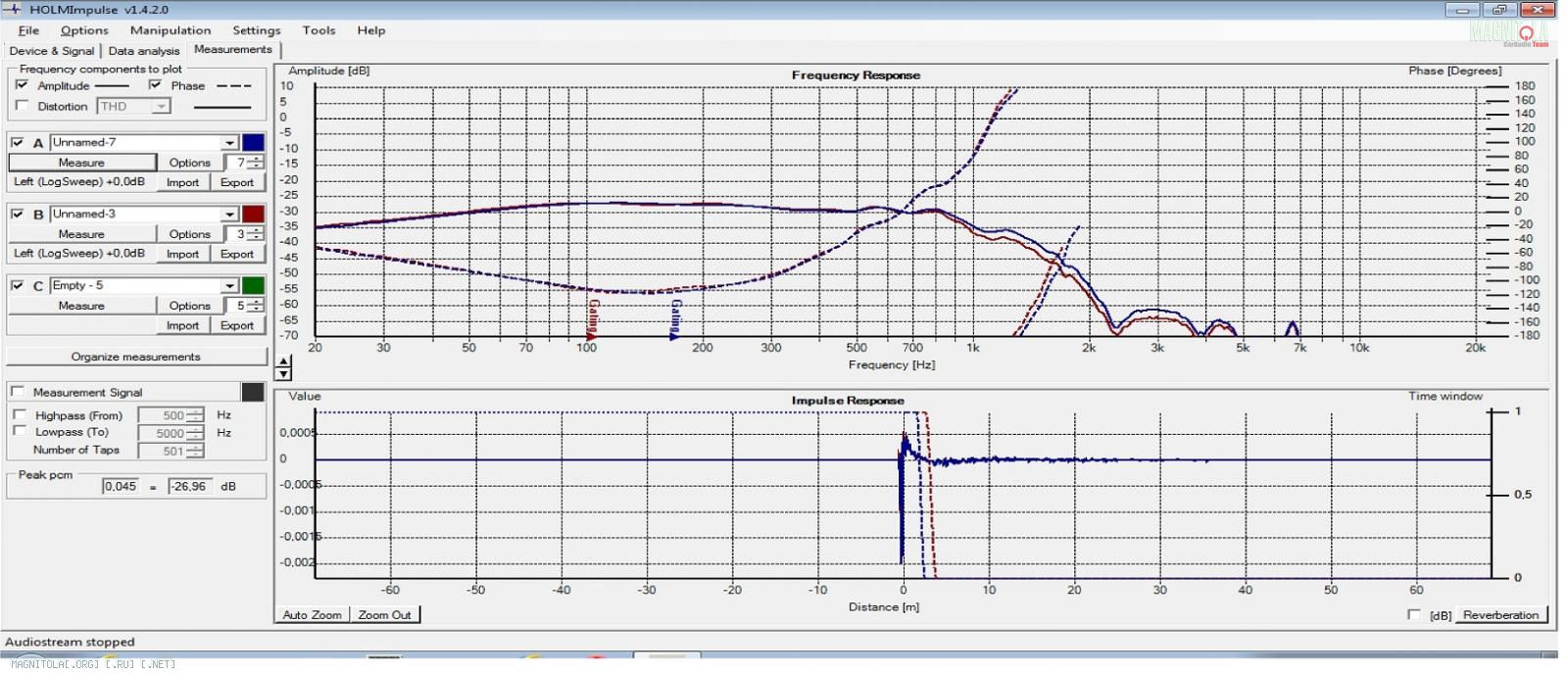Image resolution: width=1568 pixels, height=673 pixels.
Task: Open the Help menu
Action: coord(371,30)
